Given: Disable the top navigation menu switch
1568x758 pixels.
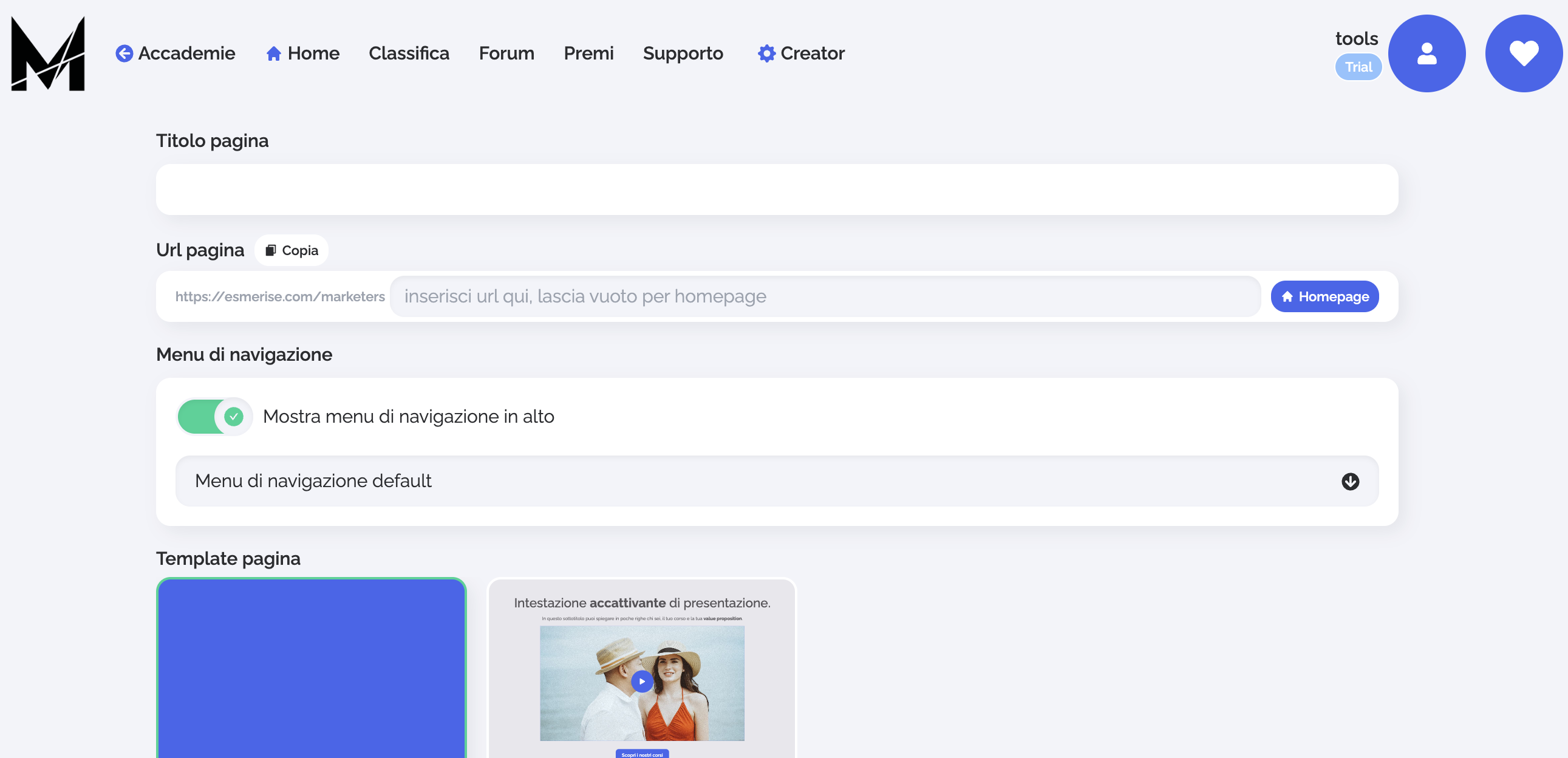Looking at the screenshot, I should (x=213, y=417).
